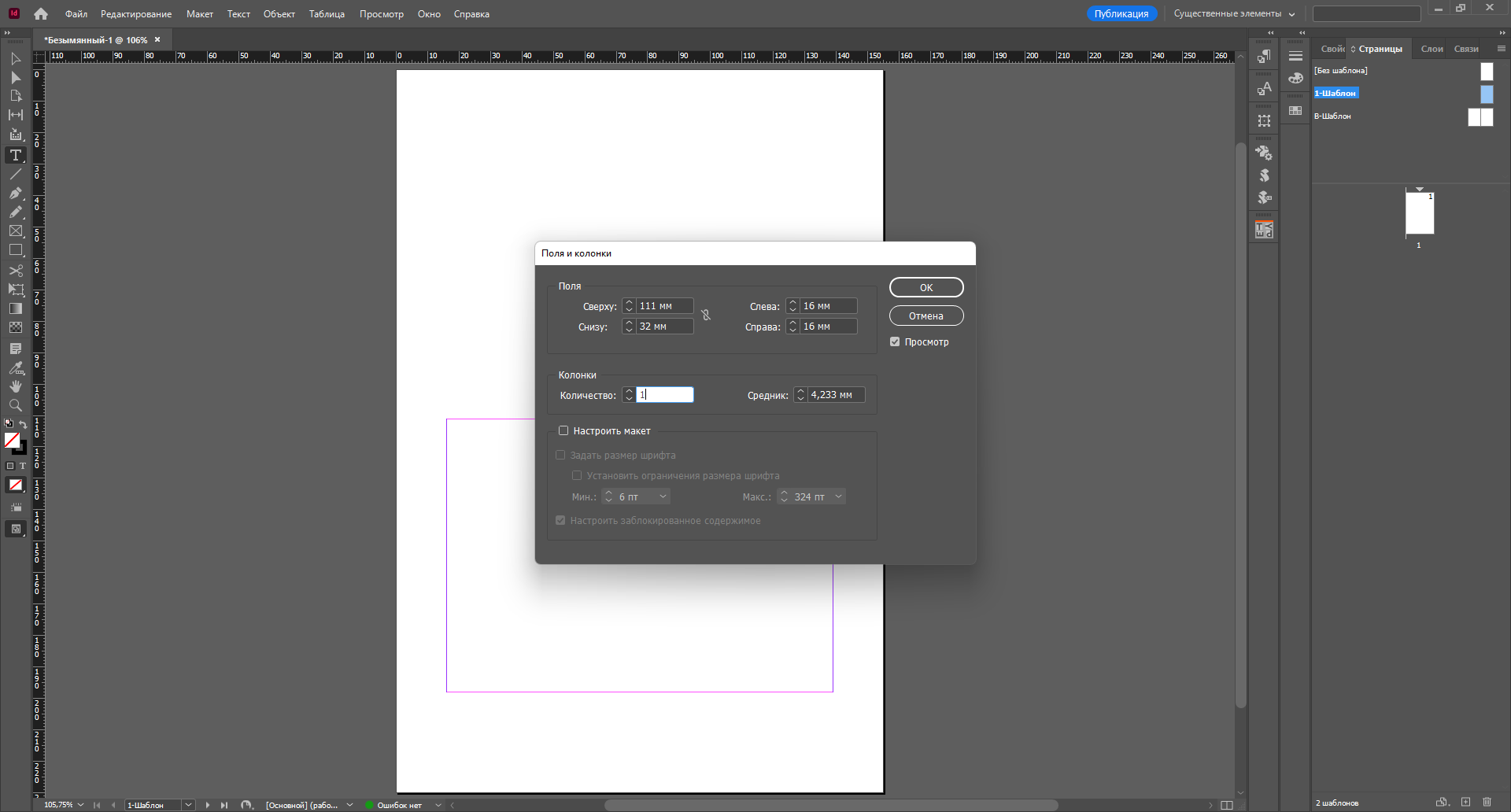Expand the zoom level dropdown in status bar
This screenshot has width=1511, height=812.
point(80,805)
